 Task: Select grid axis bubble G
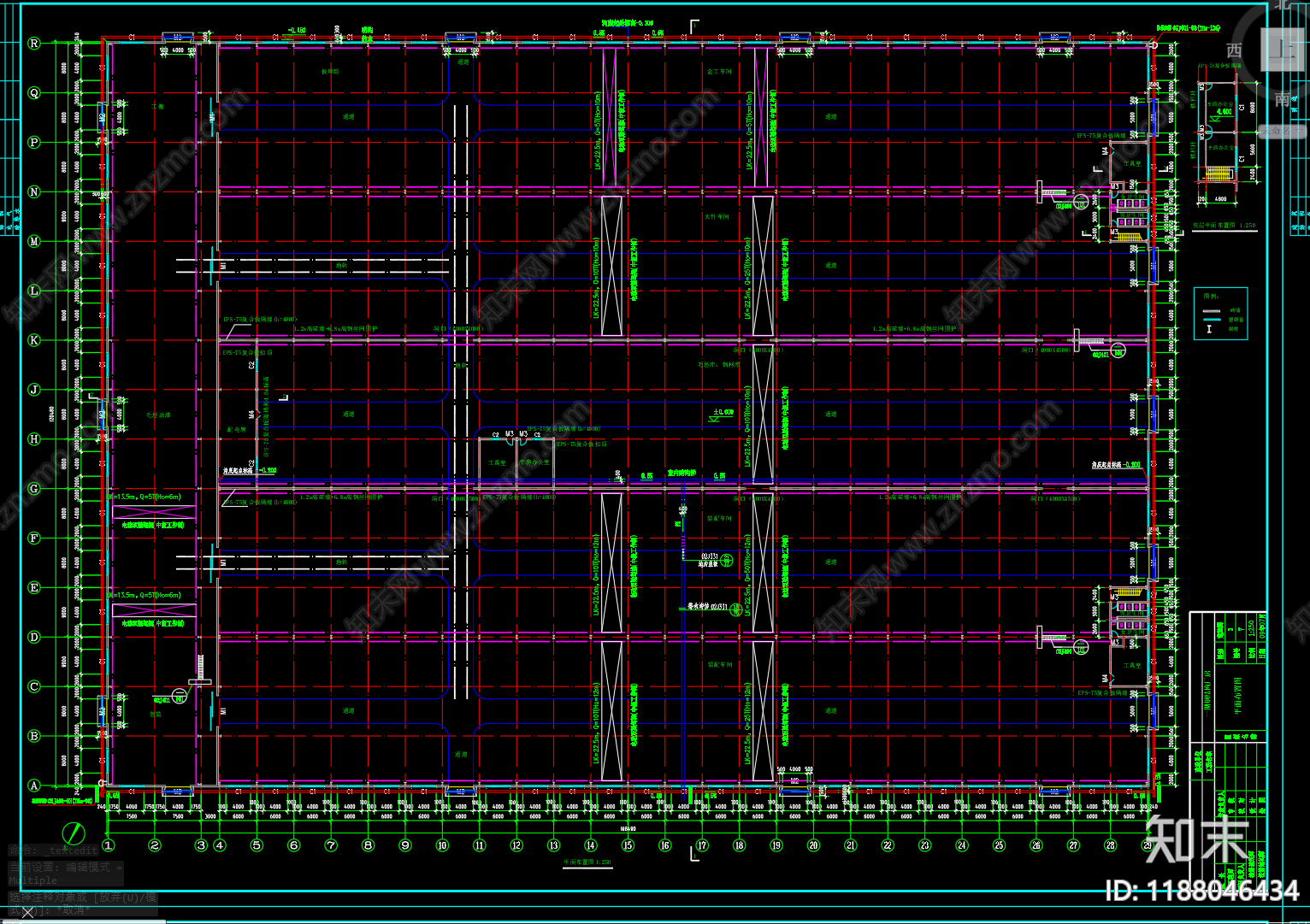(34, 489)
